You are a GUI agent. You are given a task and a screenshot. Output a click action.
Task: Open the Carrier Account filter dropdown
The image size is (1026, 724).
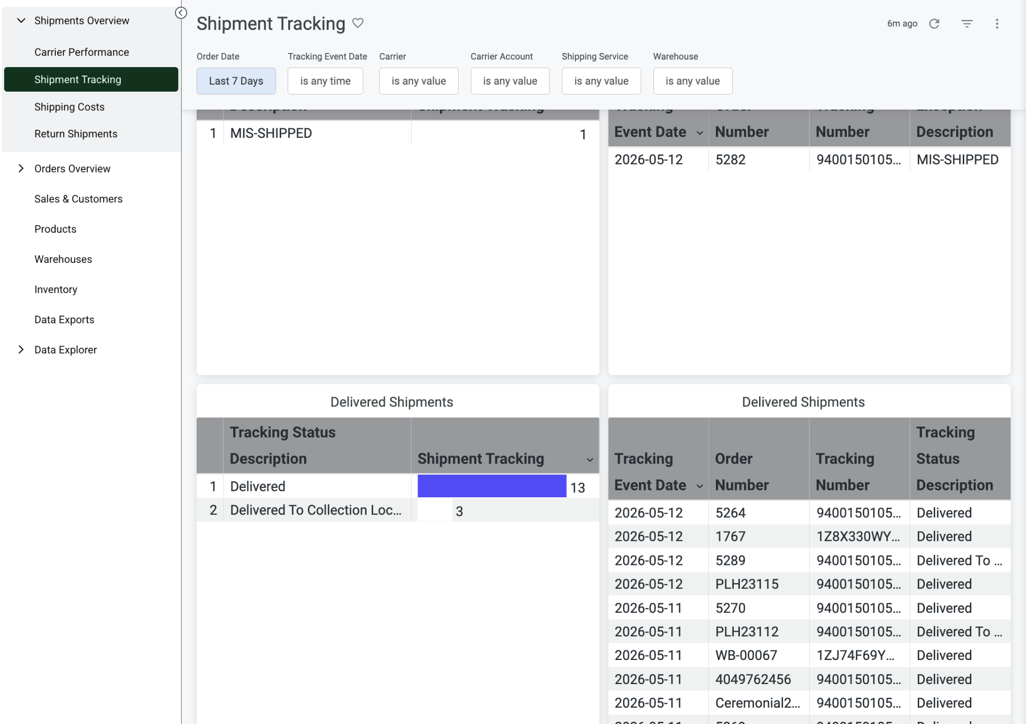pyautogui.click(x=510, y=81)
